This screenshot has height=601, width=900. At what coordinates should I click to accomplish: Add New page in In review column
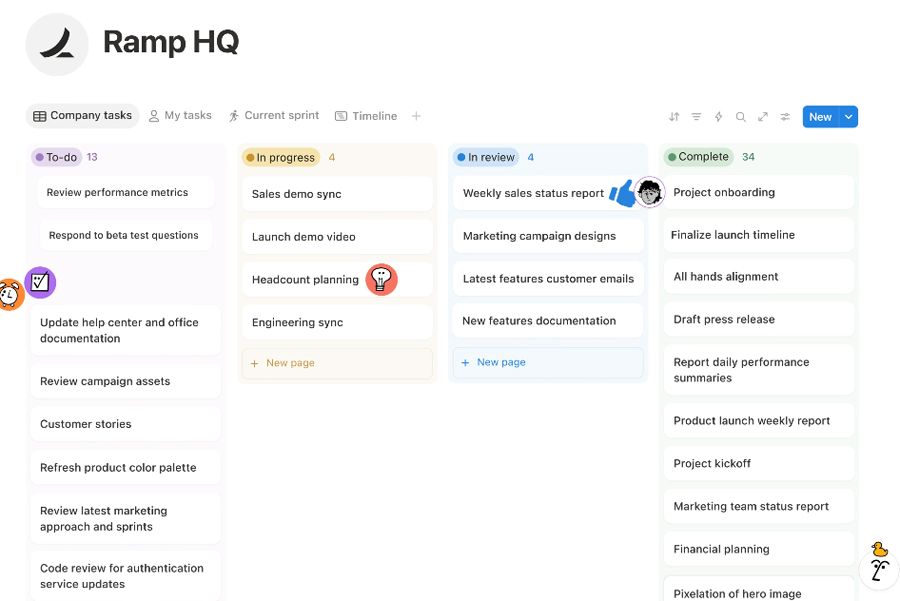pyautogui.click(x=548, y=362)
